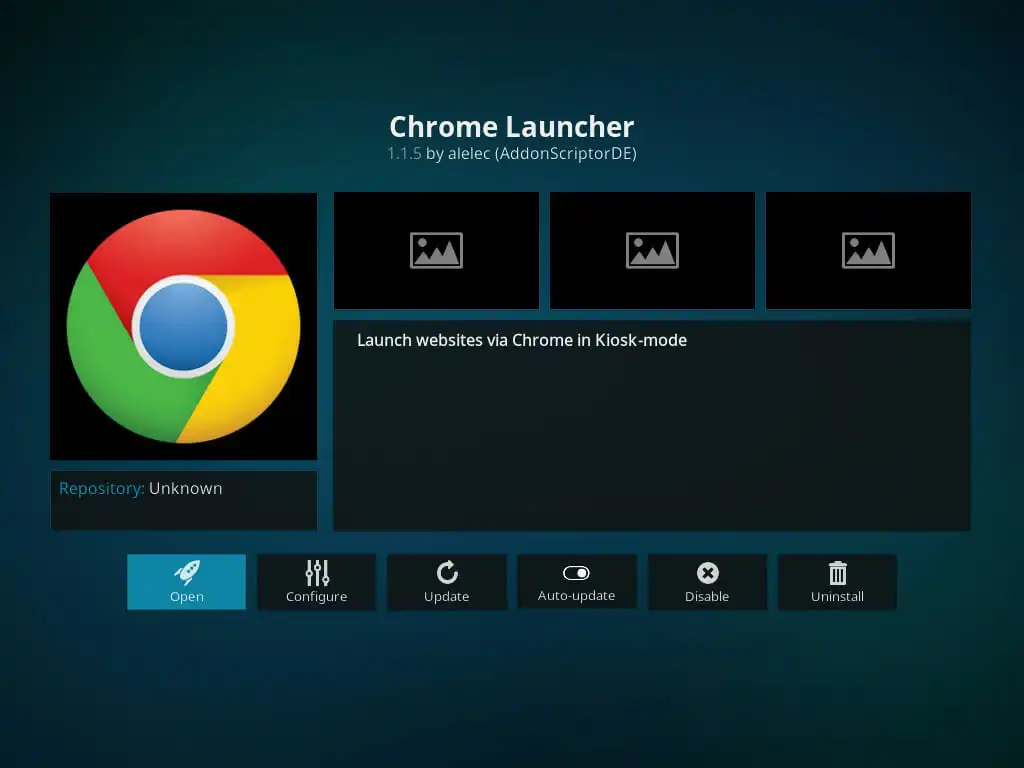Click the trash can Uninstall icon
Screen dimensions: 1024x768
[x=837, y=573]
